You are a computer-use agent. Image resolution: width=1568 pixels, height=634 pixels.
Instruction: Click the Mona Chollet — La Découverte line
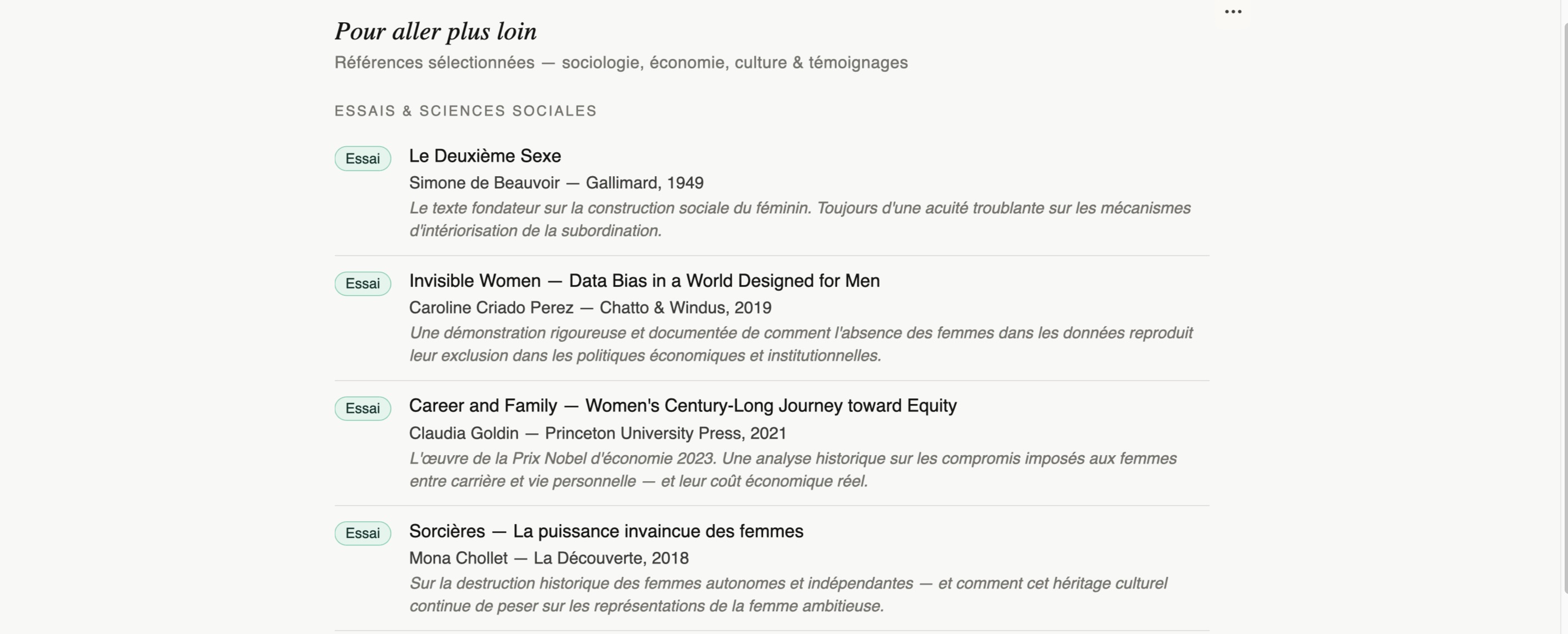(x=549, y=558)
